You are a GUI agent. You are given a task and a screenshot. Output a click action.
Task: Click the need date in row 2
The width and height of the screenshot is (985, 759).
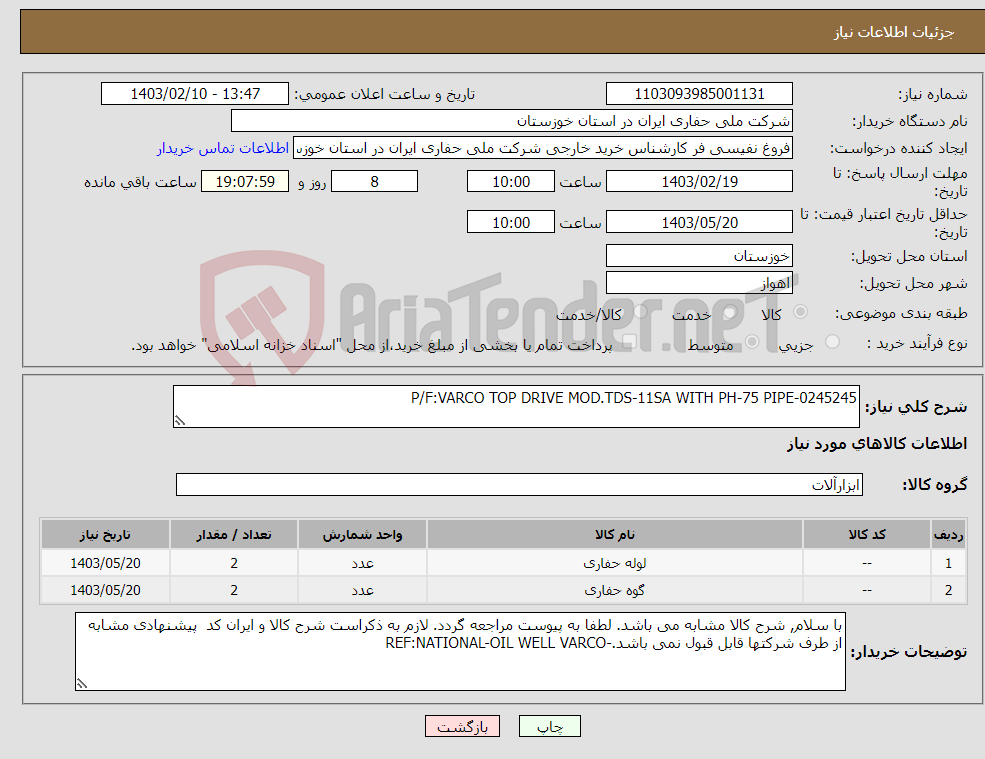click(x=105, y=590)
